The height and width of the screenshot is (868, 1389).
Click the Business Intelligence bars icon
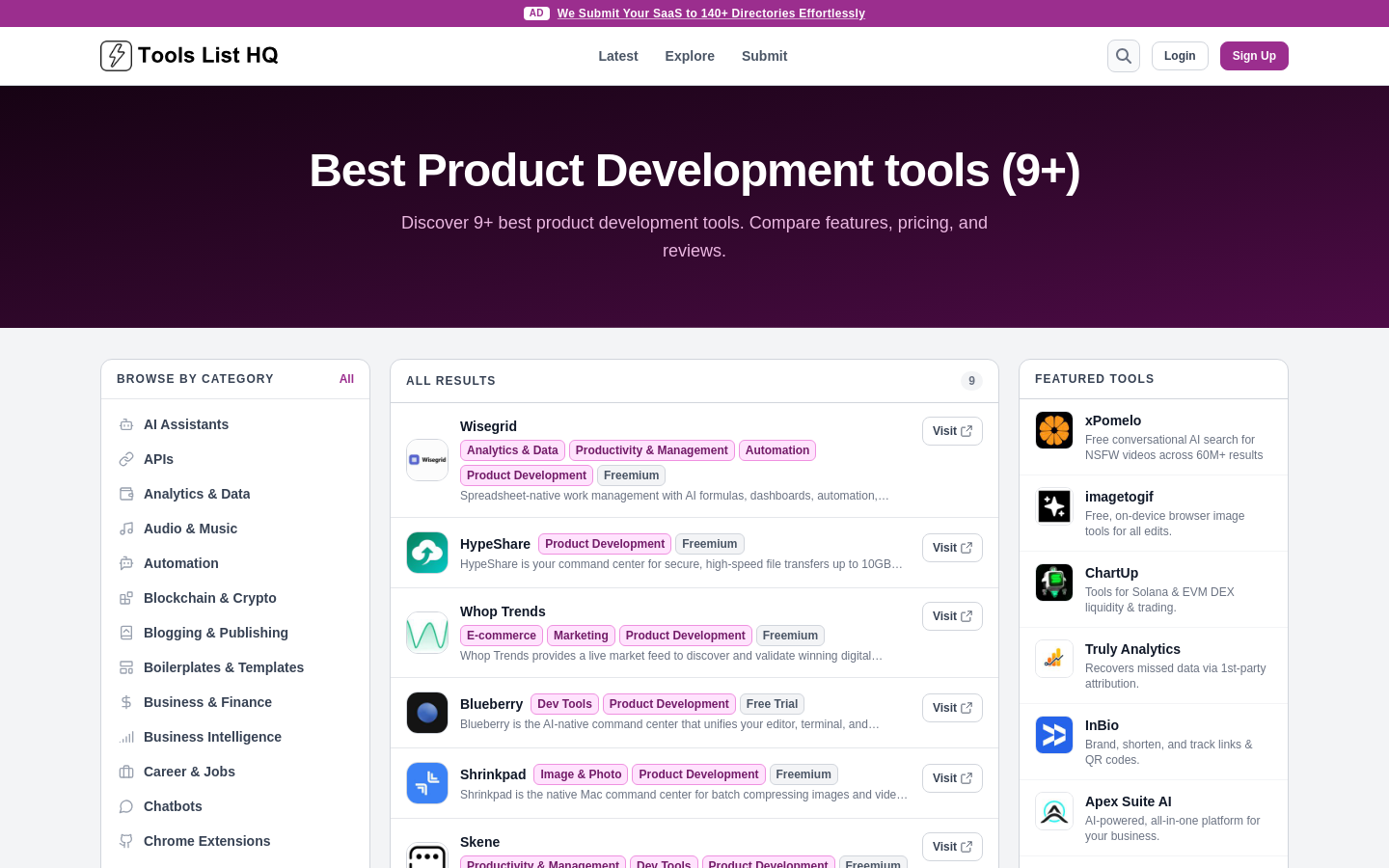(126, 737)
